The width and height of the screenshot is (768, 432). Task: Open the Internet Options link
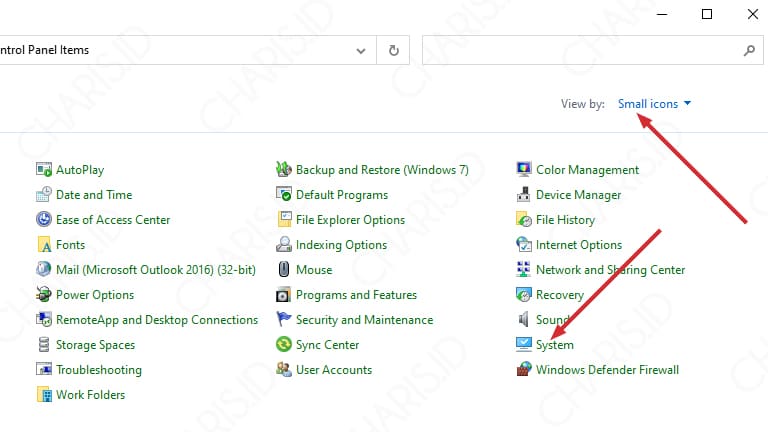(579, 245)
